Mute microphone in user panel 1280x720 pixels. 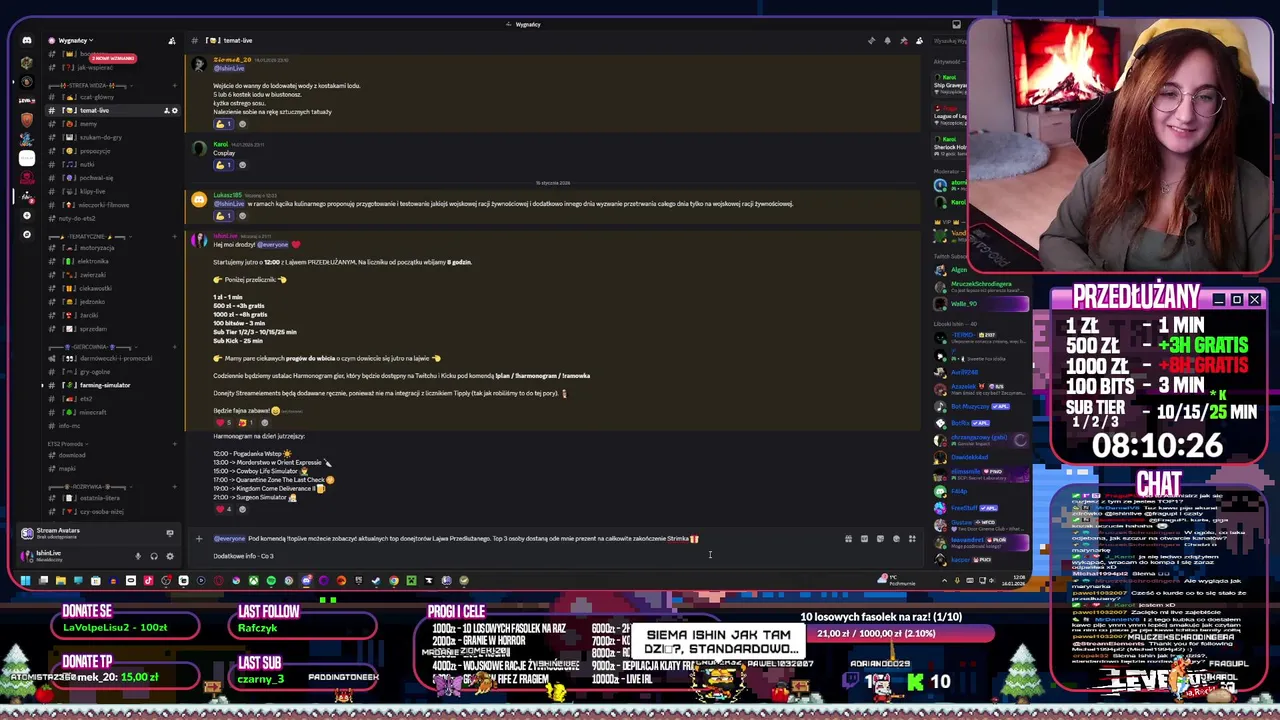coord(138,556)
